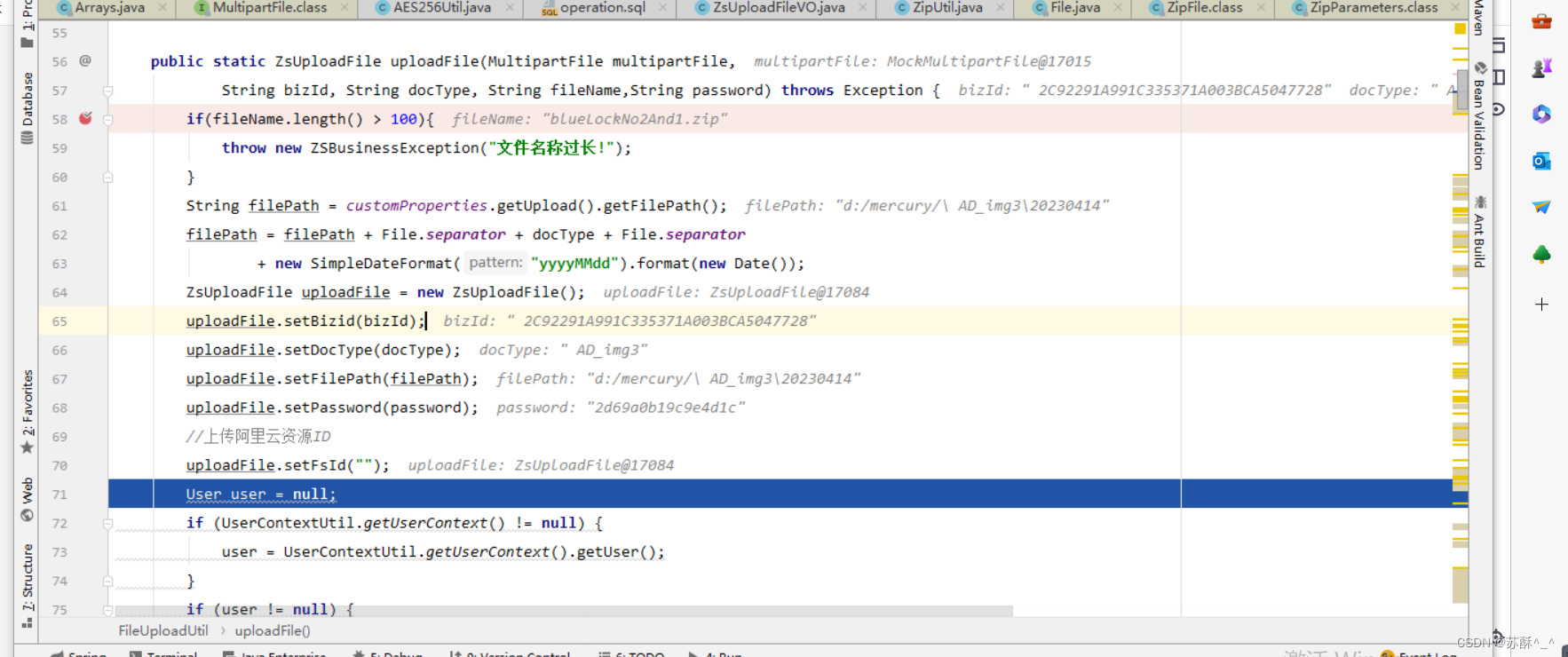Open the 5: Debug tool window tab
The width and height of the screenshot is (1568, 657).
388,653
